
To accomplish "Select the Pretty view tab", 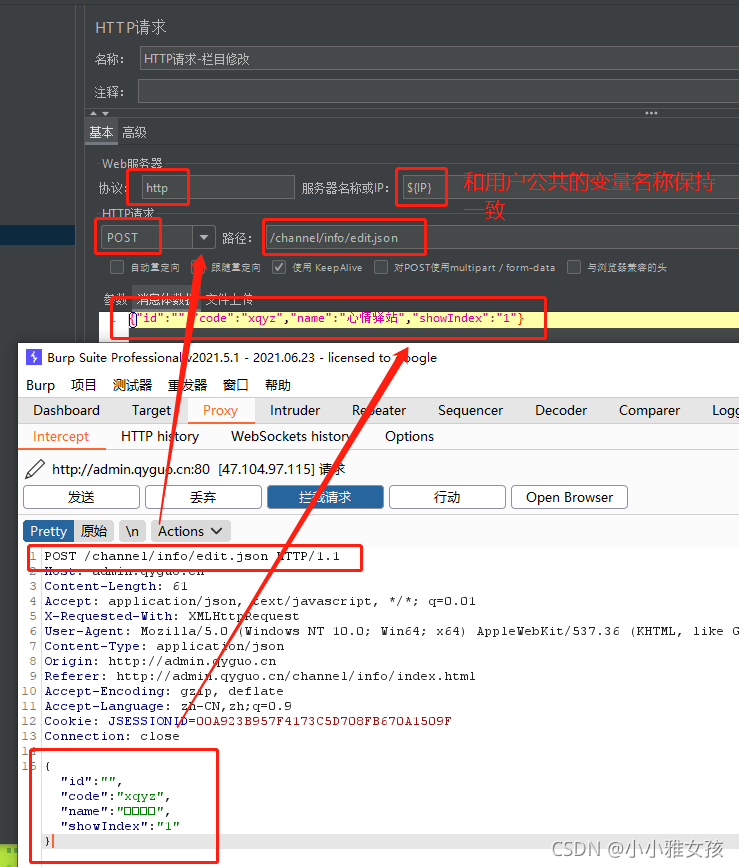I will 49,531.
